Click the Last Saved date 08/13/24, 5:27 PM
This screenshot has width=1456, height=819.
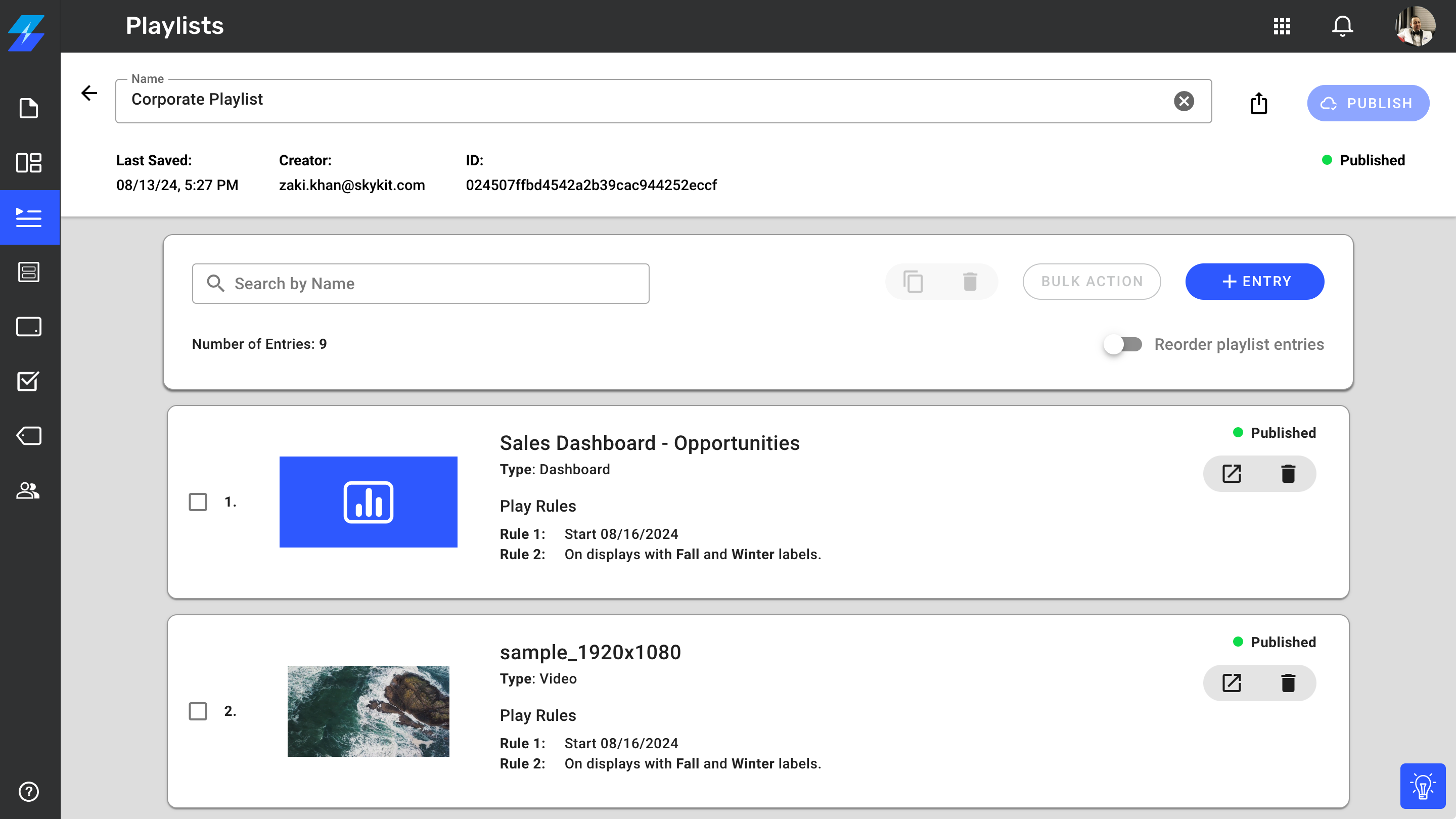(177, 186)
